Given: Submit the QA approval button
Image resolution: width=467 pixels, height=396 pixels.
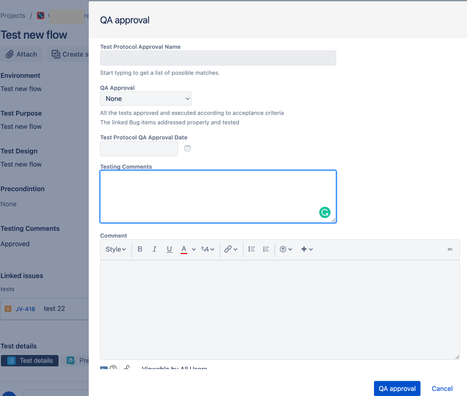Looking at the screenshot, I should (x=397, y=388).
